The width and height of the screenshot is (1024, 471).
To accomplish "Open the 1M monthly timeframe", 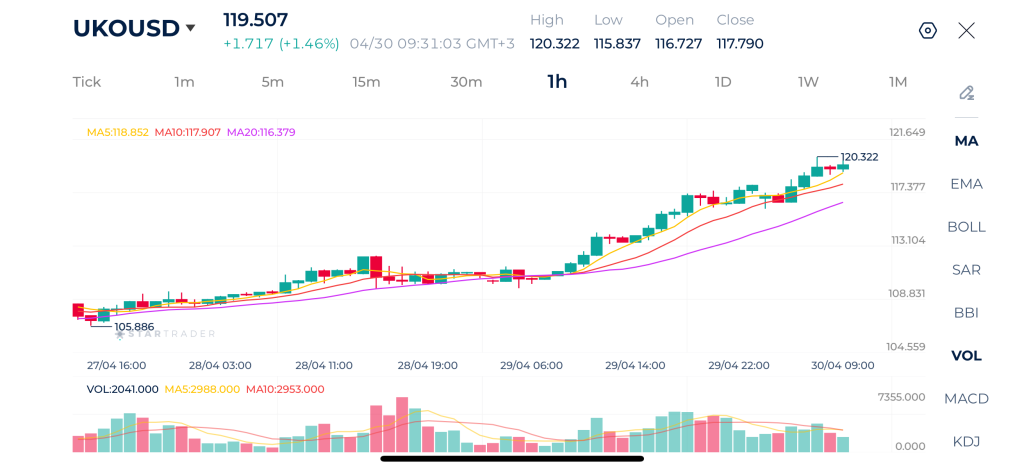I will coord(898,82).
